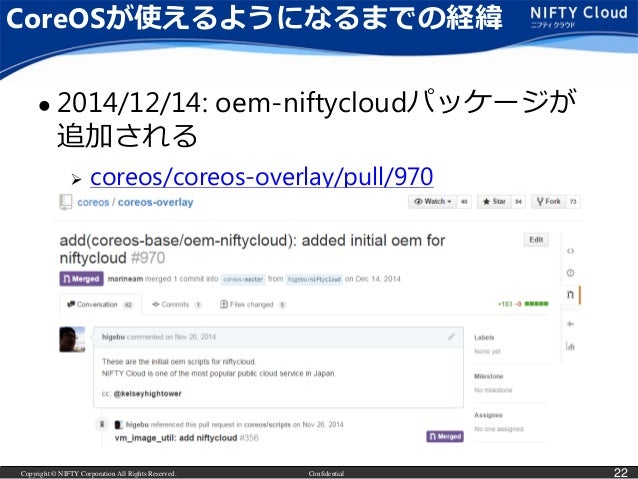Open higebu comment author link
The image size is (638, 479).
[113, 337]
